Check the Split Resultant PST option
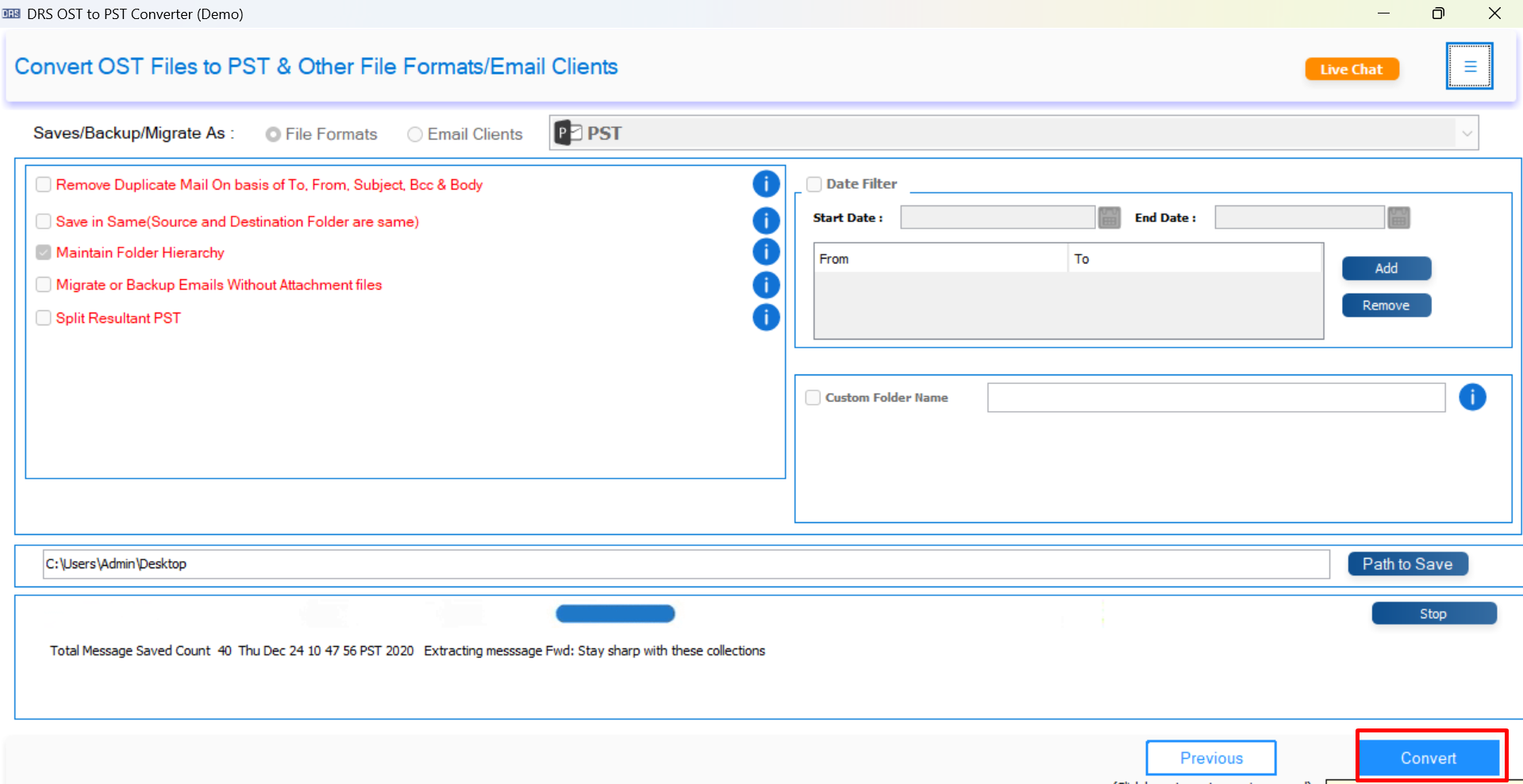The image size is (1523, 784). pos(44,317)
